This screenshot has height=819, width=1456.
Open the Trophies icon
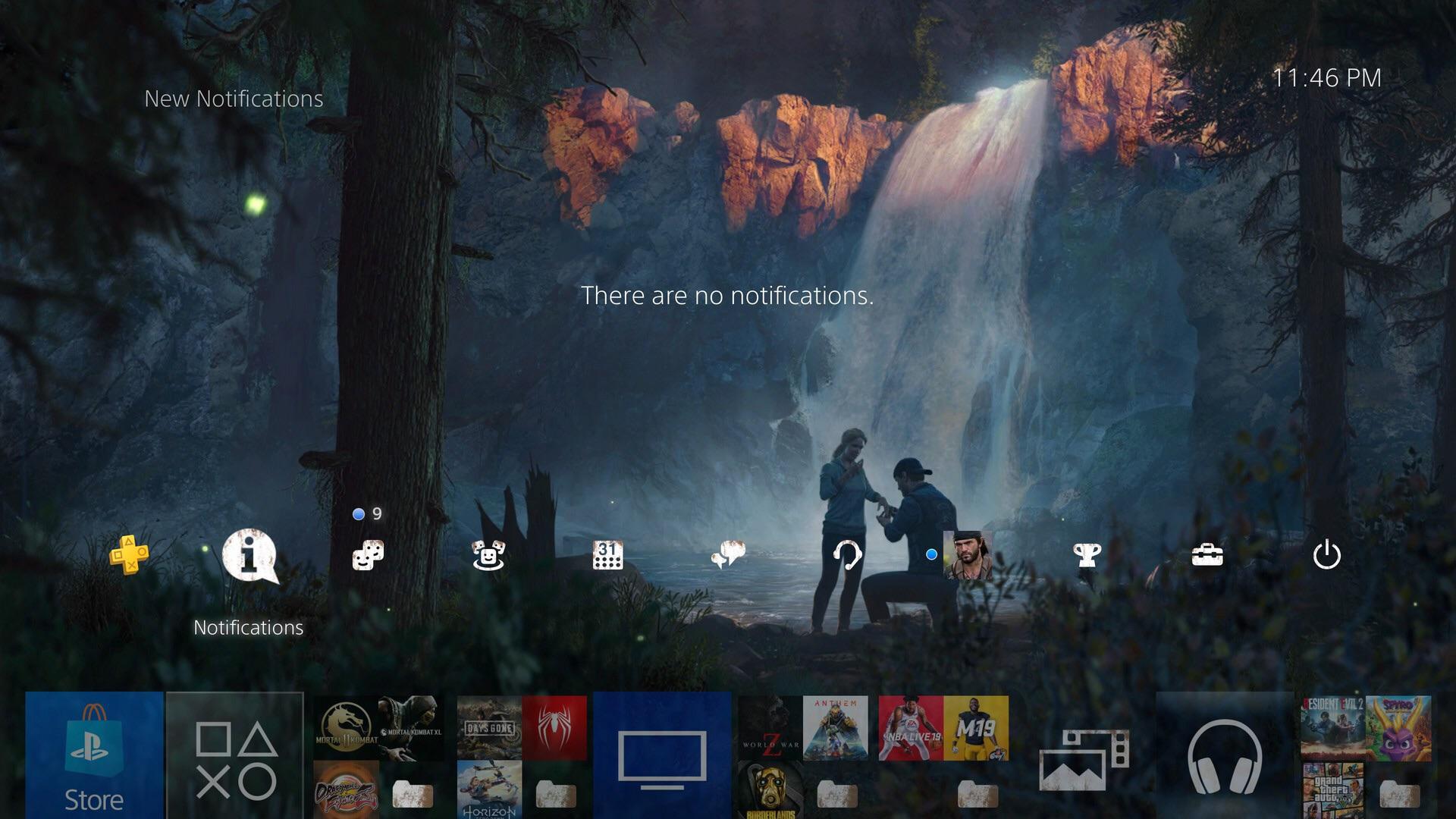[x=1087, y=555]
